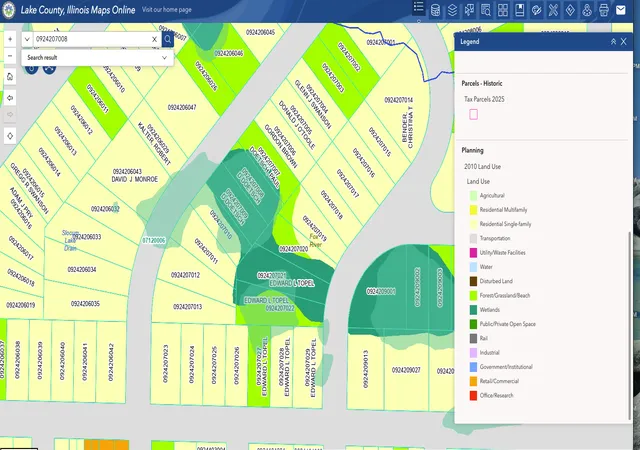Click the Wetlands legend swatch

click(473, 310)
